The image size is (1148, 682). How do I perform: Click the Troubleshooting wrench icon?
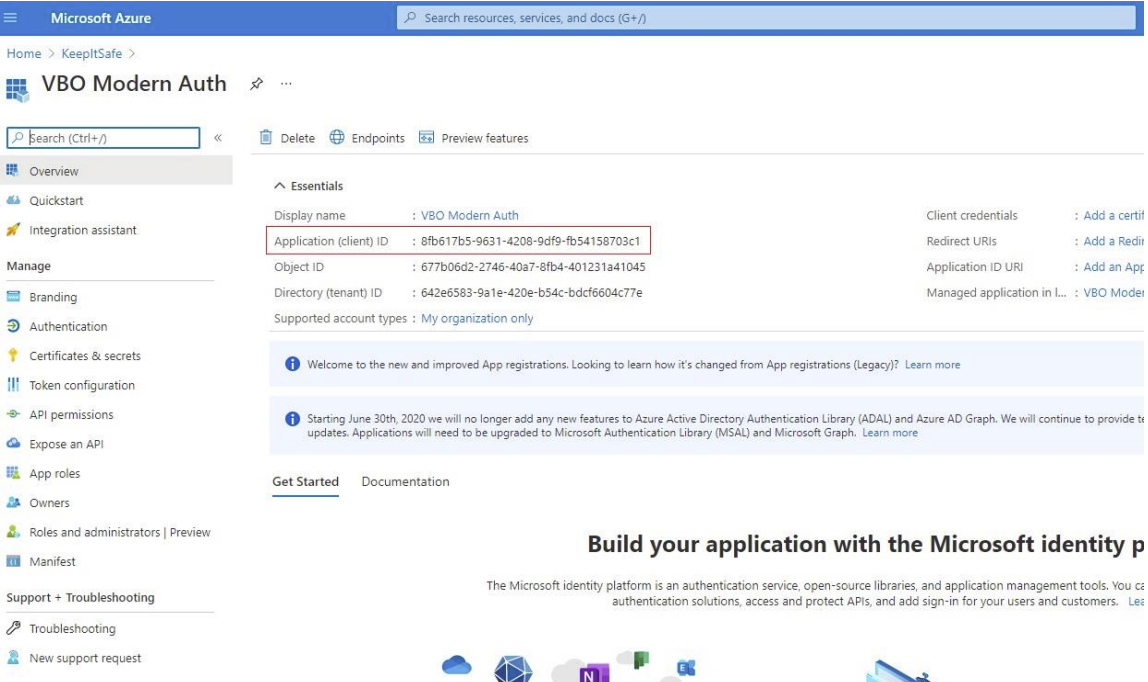coord(13,627)
